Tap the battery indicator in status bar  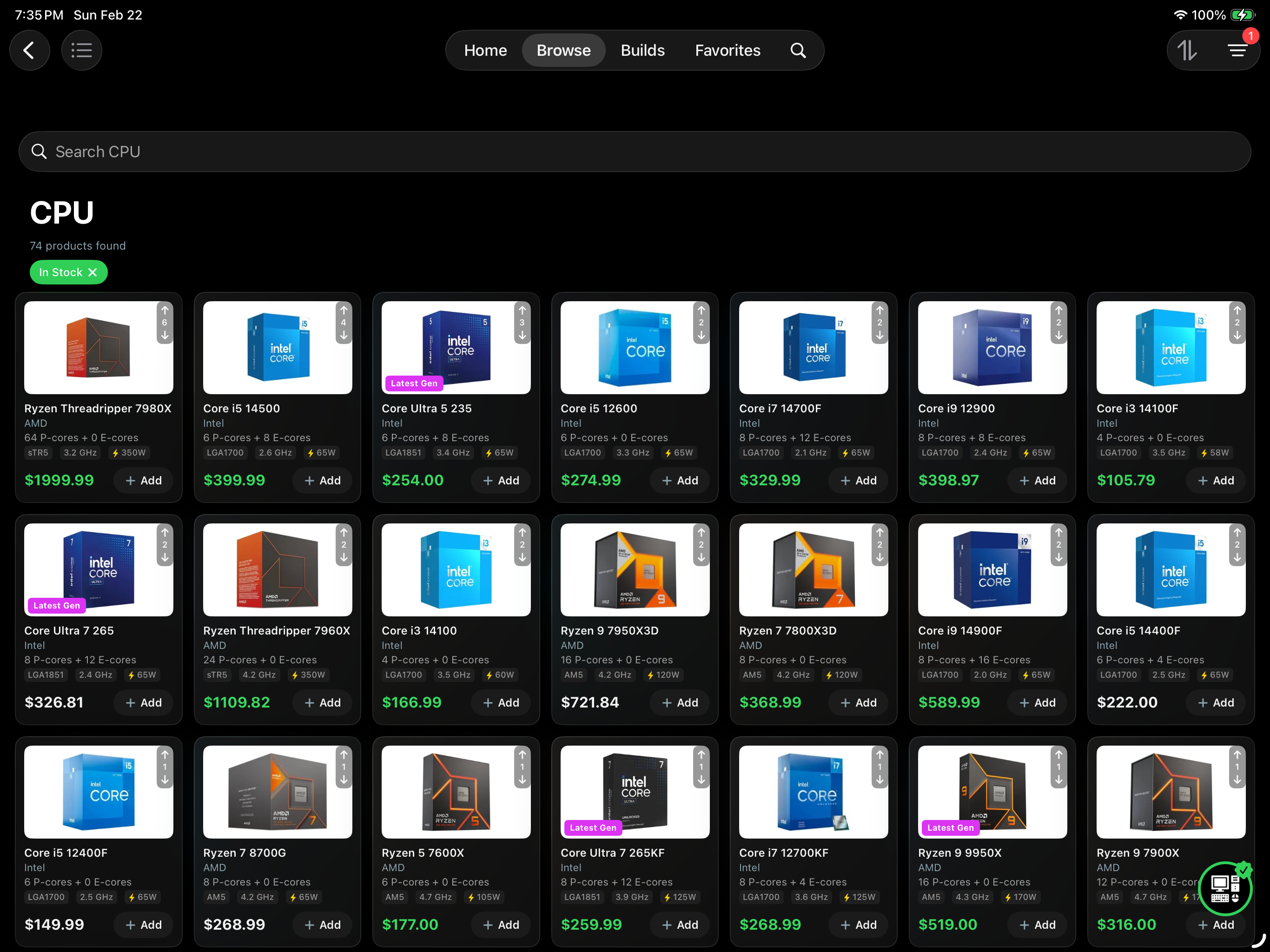click(x=1243, y=15)
